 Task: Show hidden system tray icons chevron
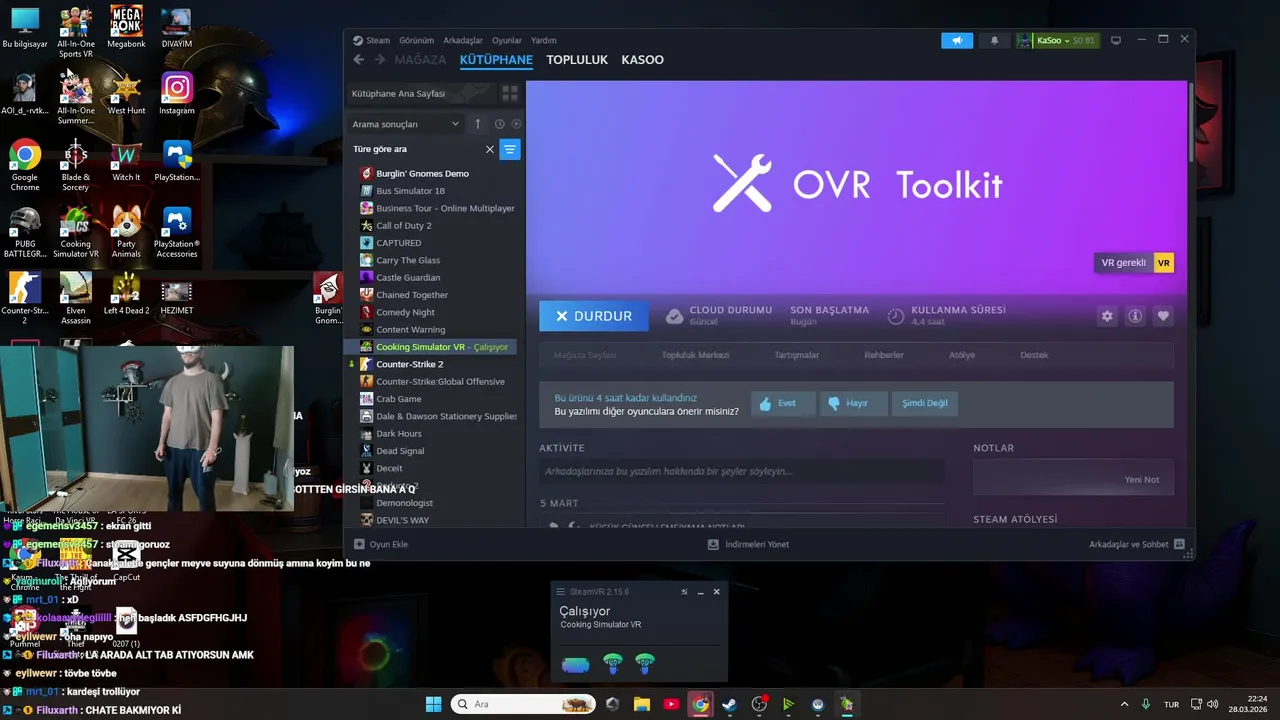click(x=1124, y=704)
